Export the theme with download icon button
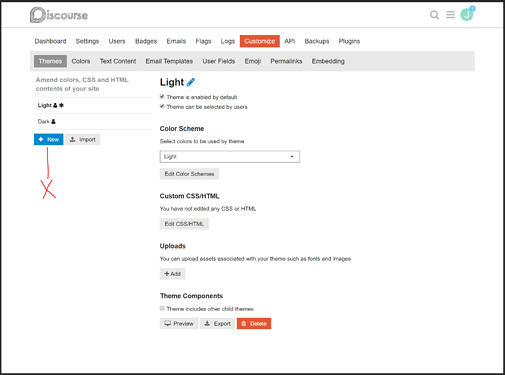Image resolution: width=505 pixels, height=375 pixels. click(217, 324)
